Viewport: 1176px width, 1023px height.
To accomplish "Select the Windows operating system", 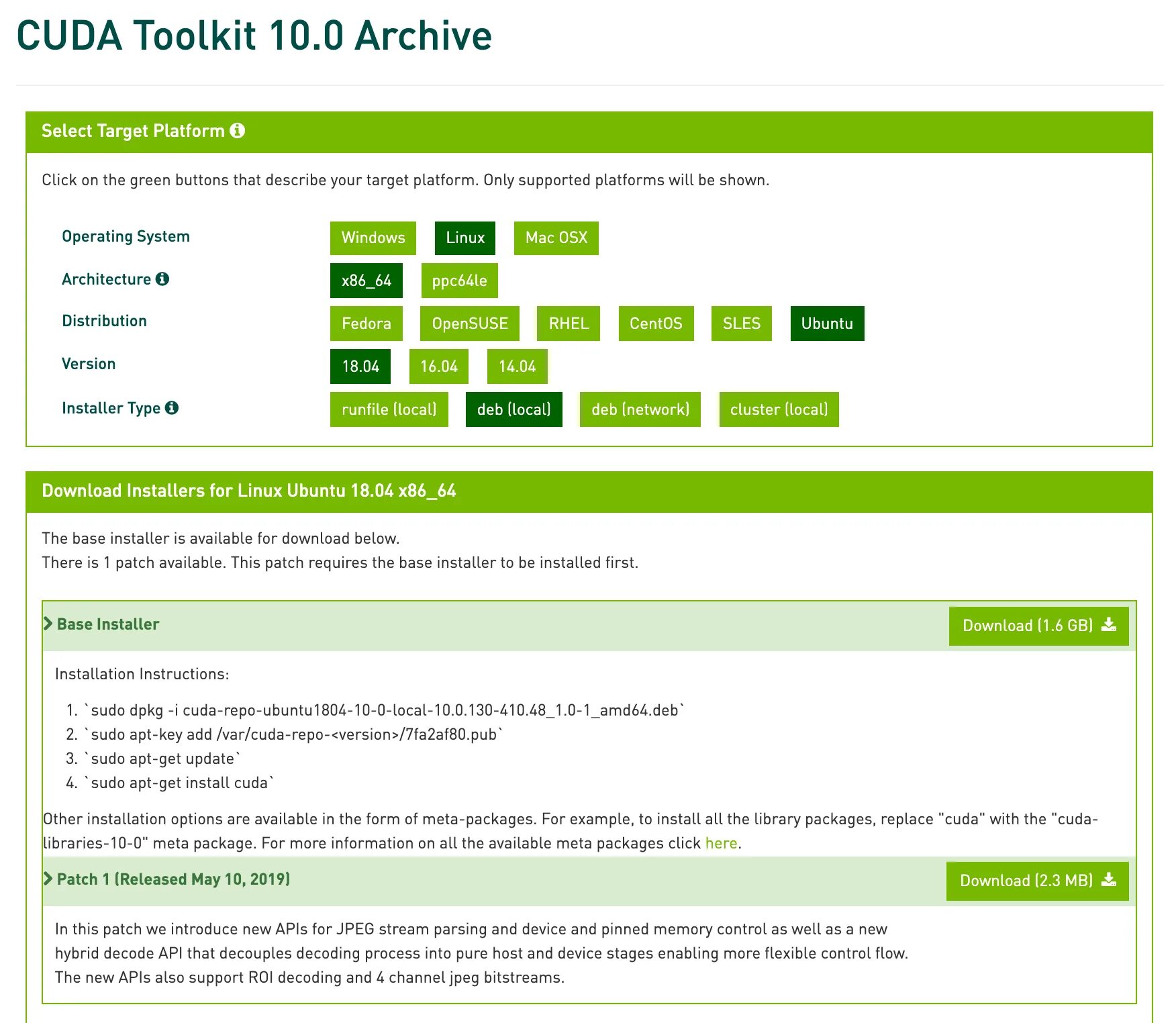I will 373,238.
